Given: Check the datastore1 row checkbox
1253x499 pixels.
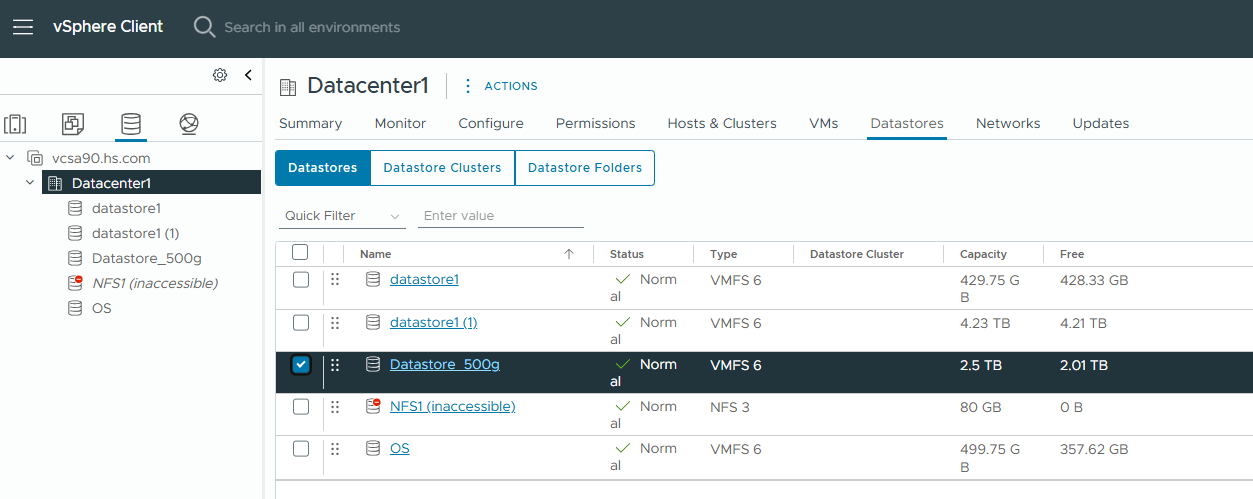Looking at the screenshot, I should pyautogui.click(x=301, y=280).
